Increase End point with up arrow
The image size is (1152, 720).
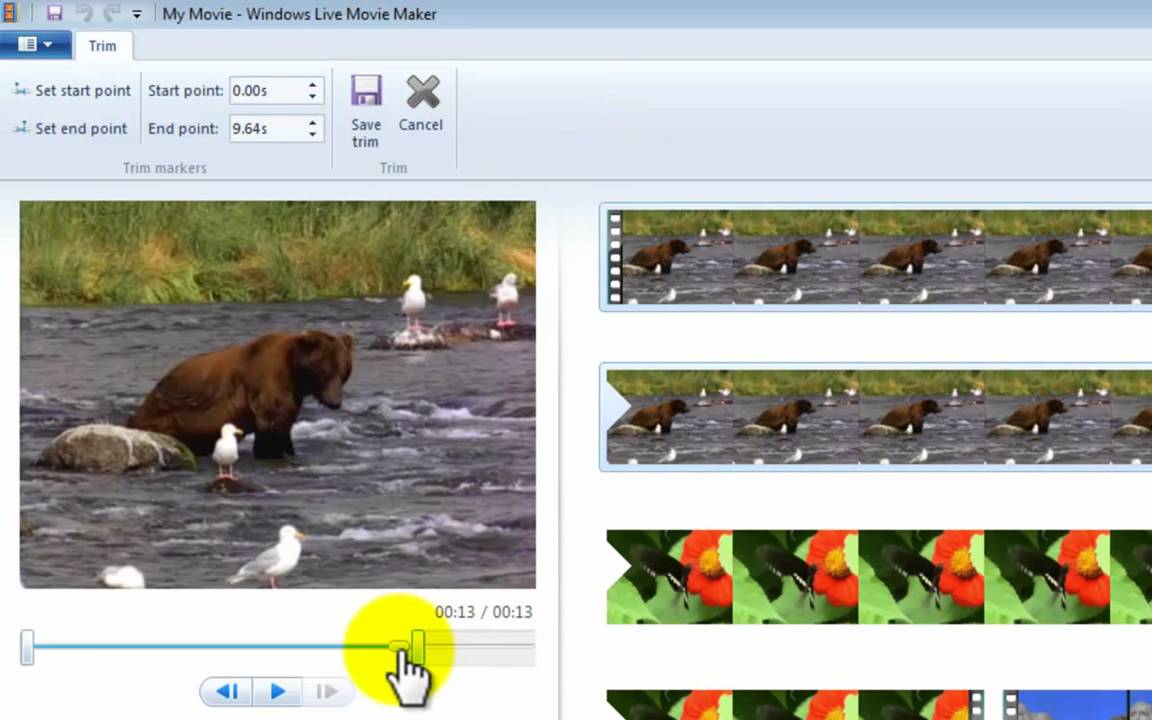click(x=313, y=123)
